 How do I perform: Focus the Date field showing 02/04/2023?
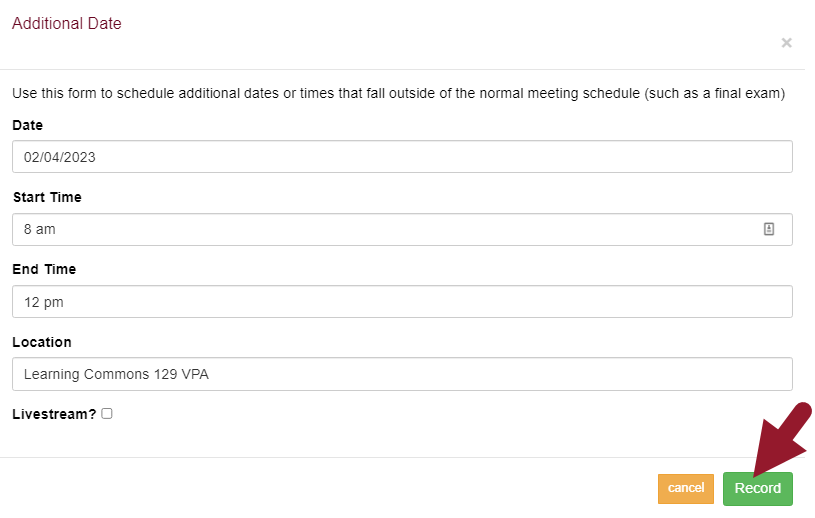[x=402, y=157]
